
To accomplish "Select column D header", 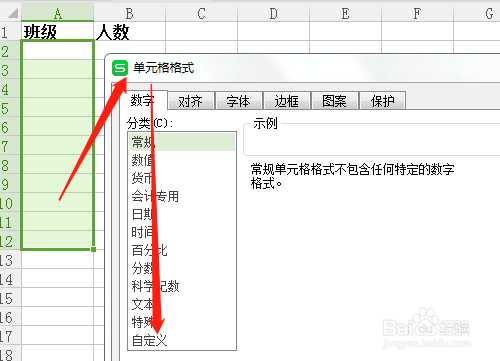I will [x=274, y=13].
